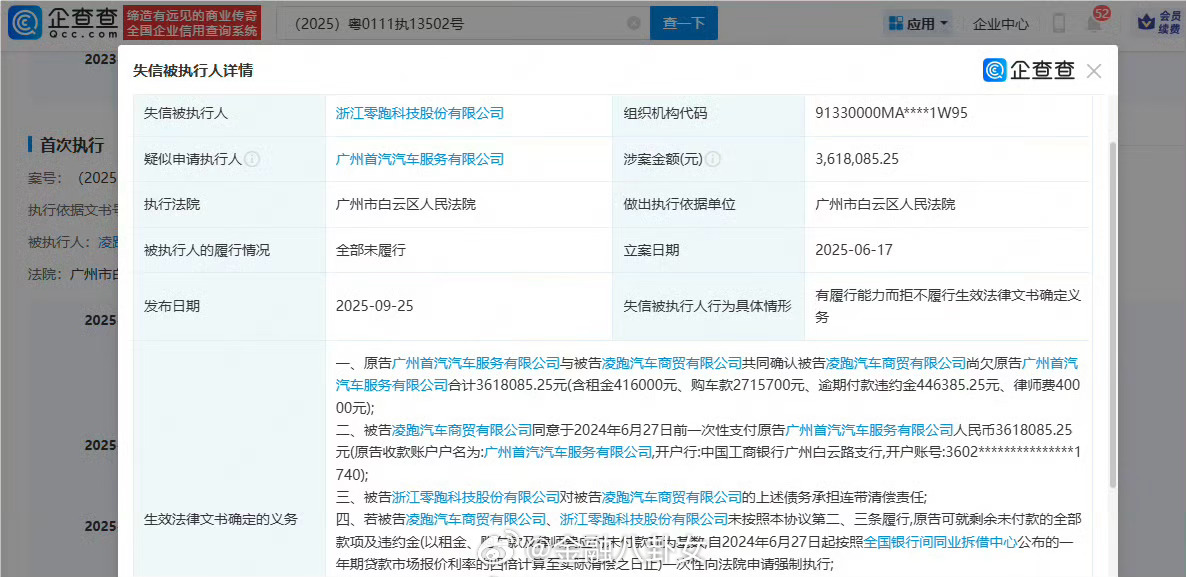
Task: Open 企业中心 in the header
Action: click(x=1000, y=24)
